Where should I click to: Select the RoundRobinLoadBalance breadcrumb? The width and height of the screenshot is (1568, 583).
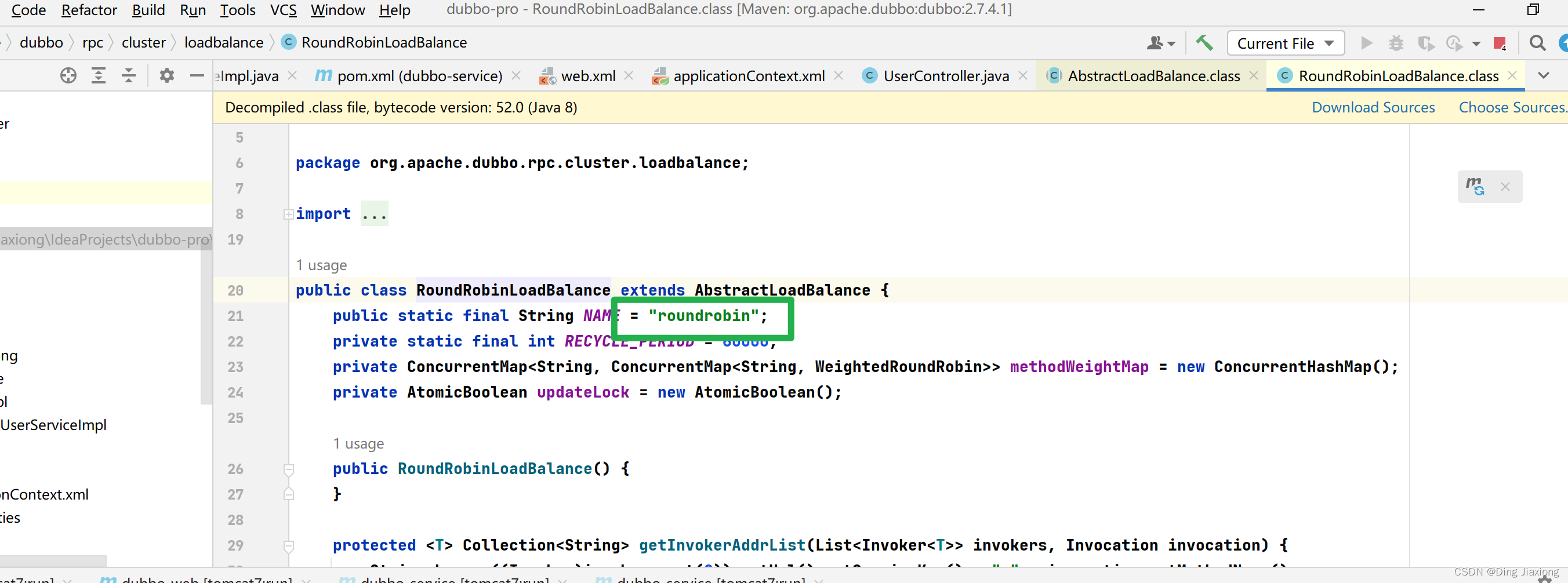tap(375, 43)
